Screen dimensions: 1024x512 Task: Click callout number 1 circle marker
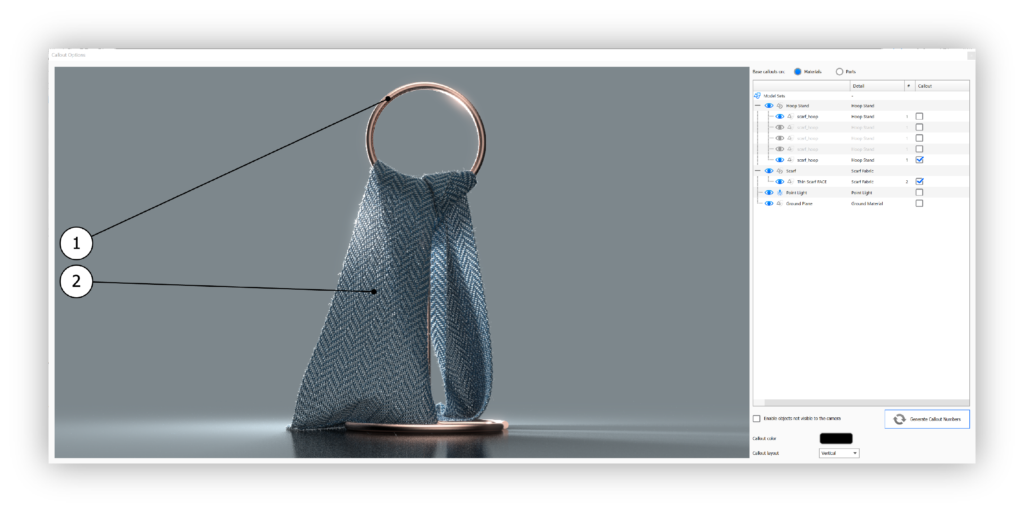[x=76, y=242]
